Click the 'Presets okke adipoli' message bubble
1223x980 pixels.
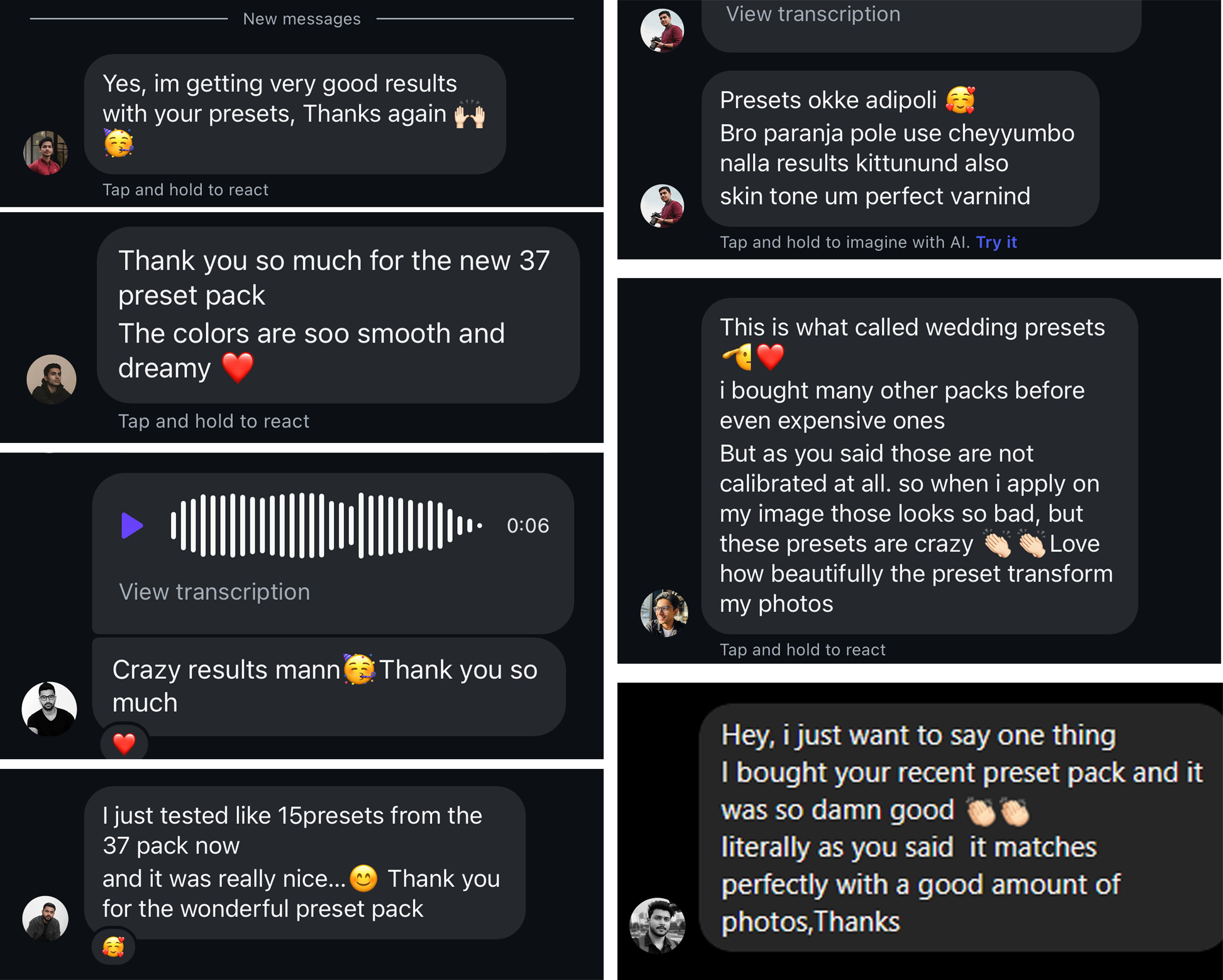coord(900,149)
